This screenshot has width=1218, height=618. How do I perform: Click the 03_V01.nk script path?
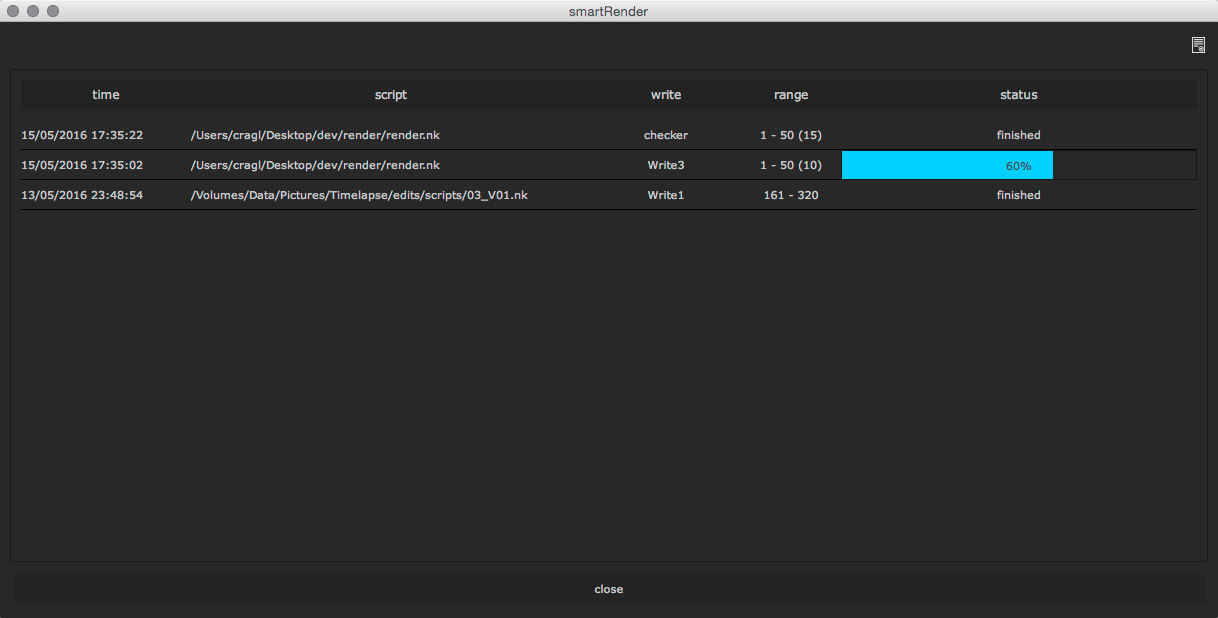pyautogui.click(x=359, y=195)
